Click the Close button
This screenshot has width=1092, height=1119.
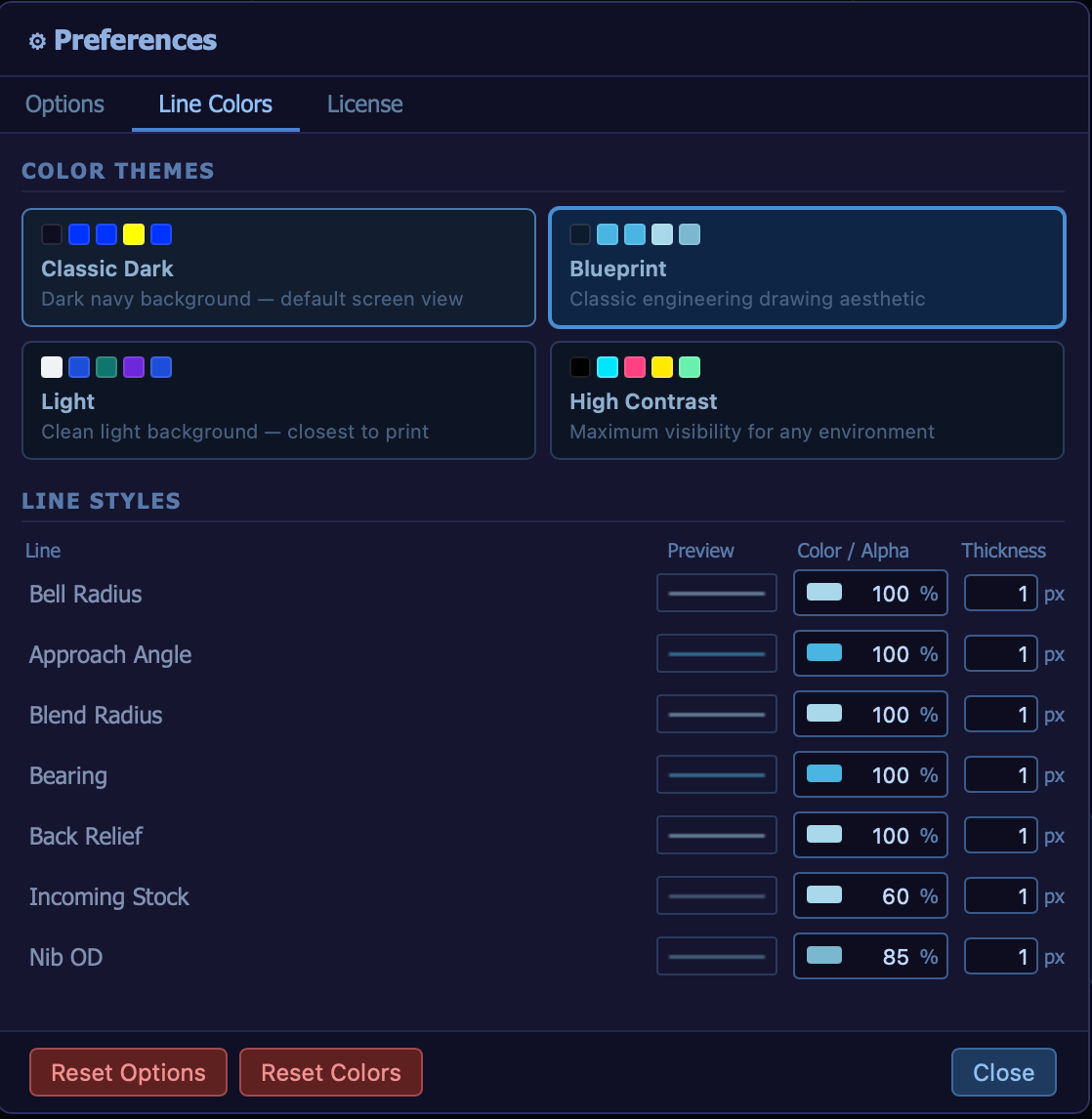pyautogui.click(x=1003, y=1072)
